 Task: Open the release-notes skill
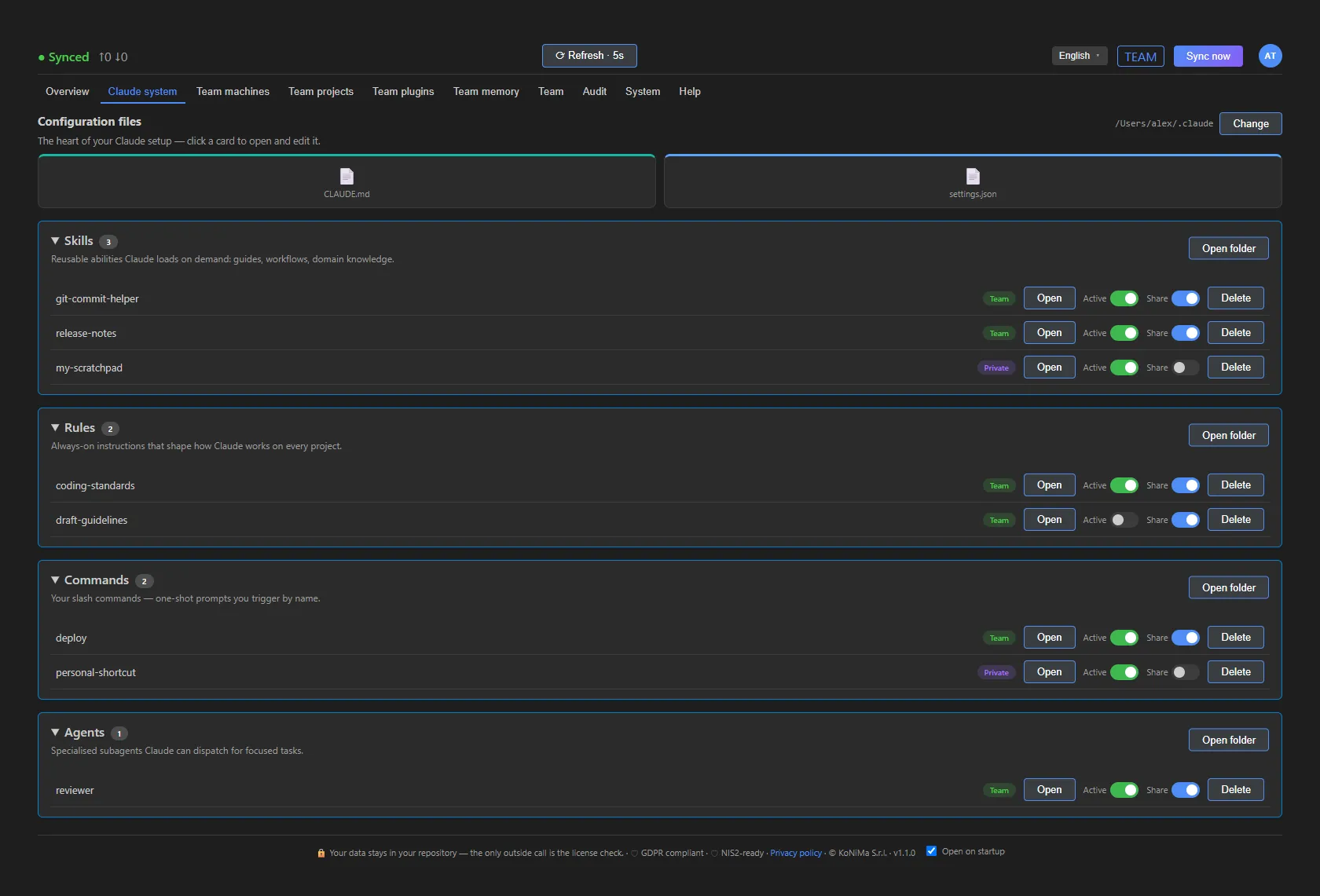click(x=1050, y=333)
